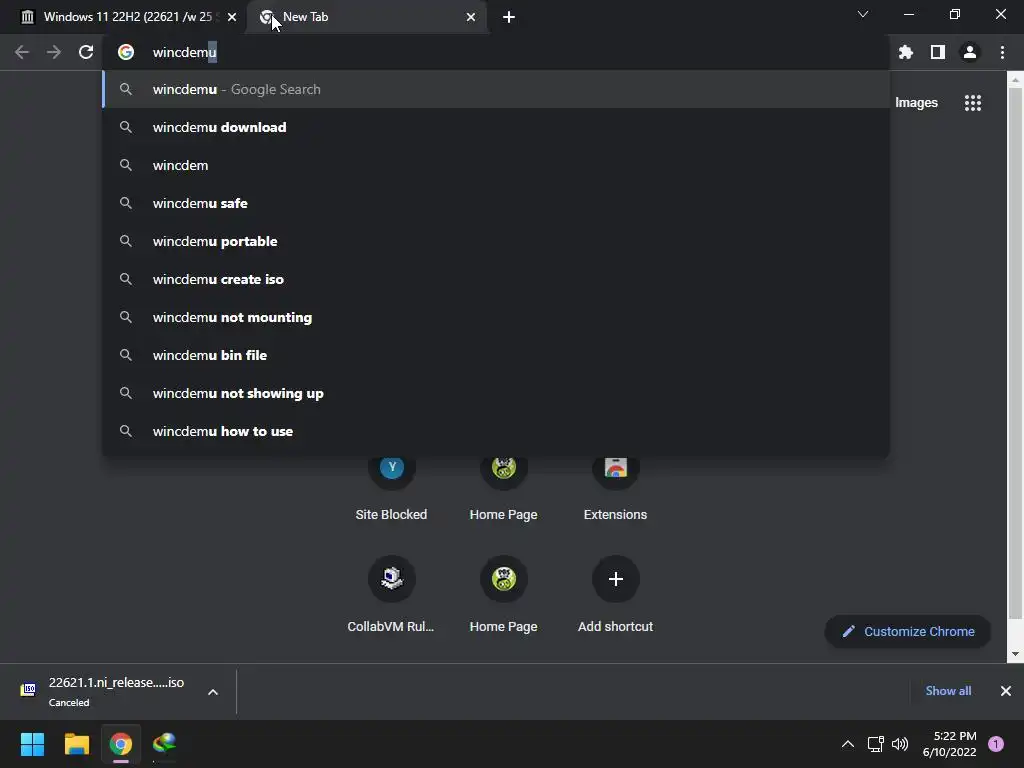This screenshot has width=1024, height=768.
Task: Open the clock and date flyout
Action: (x=950, y=744)
